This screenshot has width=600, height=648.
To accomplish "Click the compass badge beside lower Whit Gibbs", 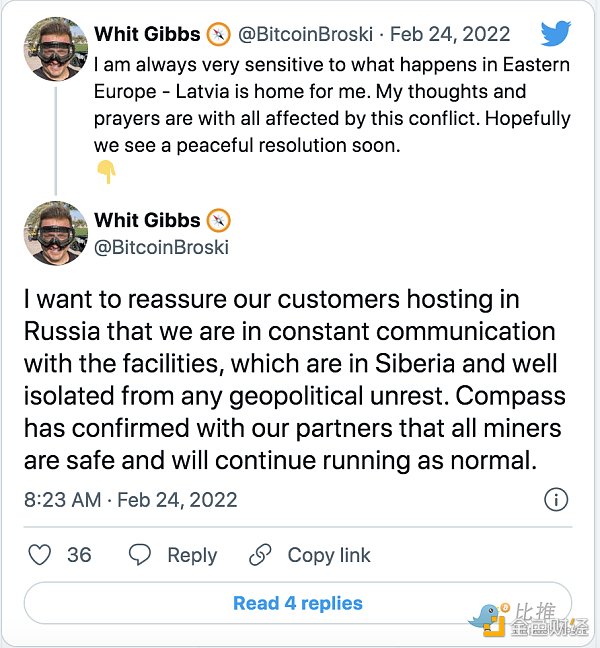I will point(218,220).
